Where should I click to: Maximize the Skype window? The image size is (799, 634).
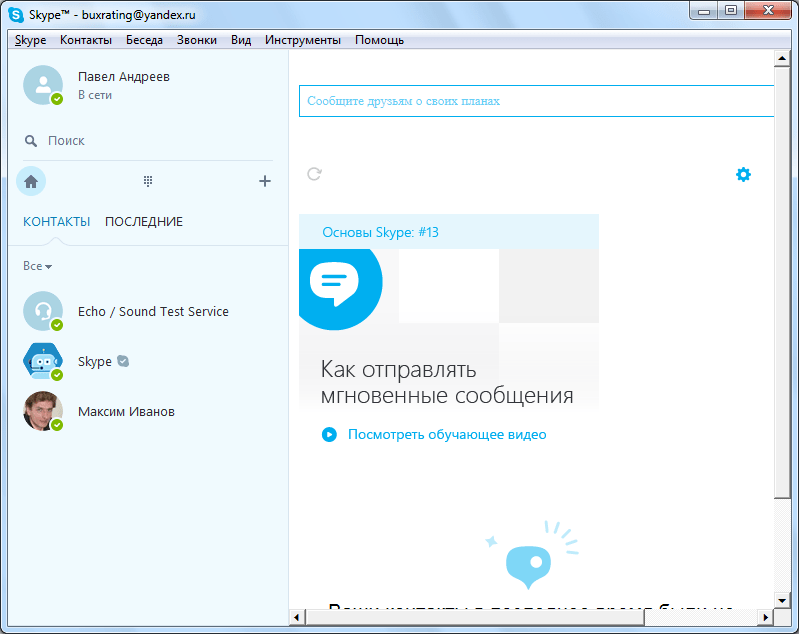tap(731, 11)
